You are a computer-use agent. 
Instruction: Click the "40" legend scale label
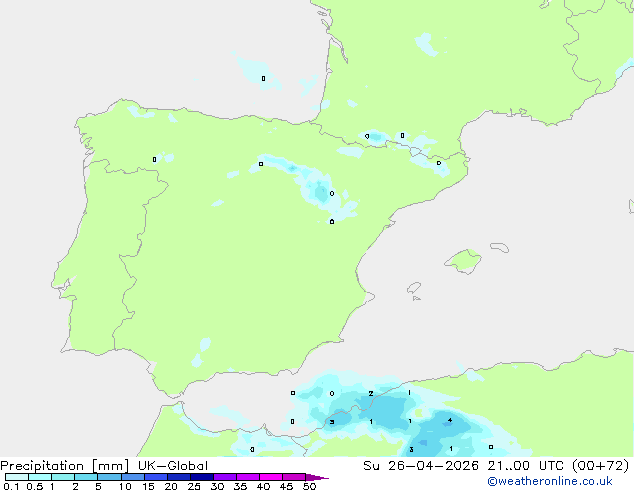(263, 486)
